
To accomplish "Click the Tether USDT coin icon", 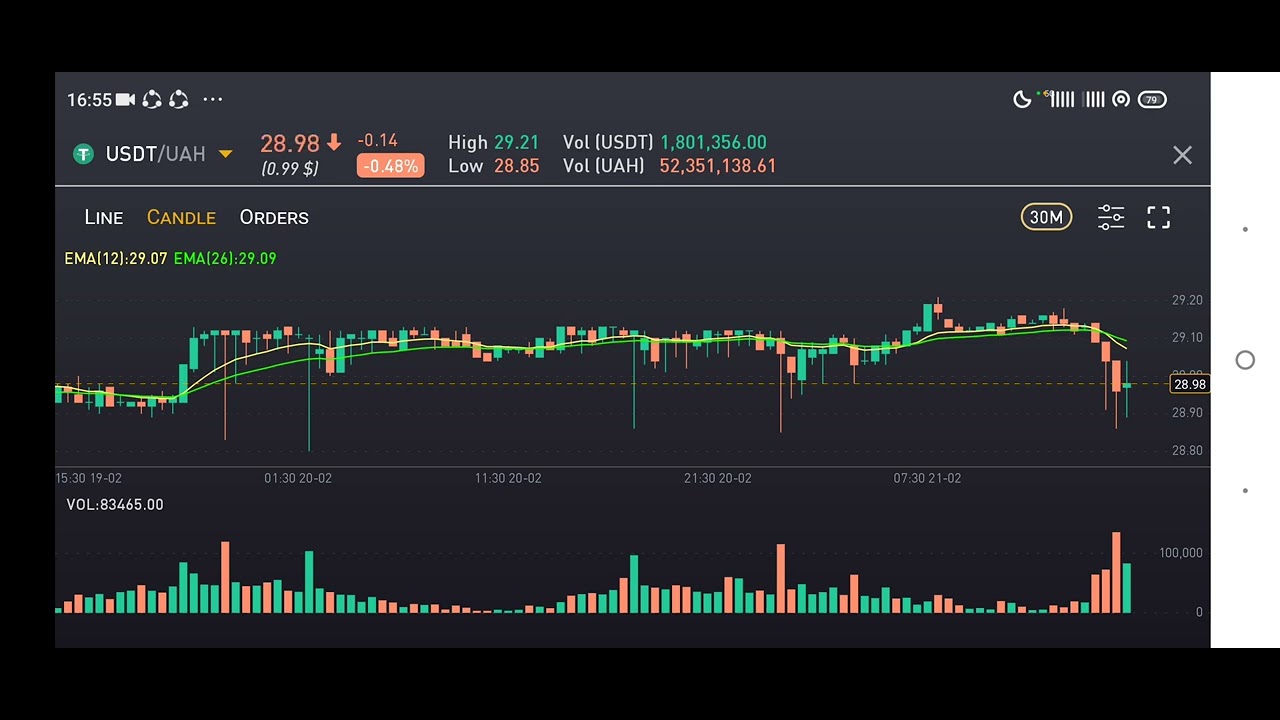I will (x=84, y=154).
